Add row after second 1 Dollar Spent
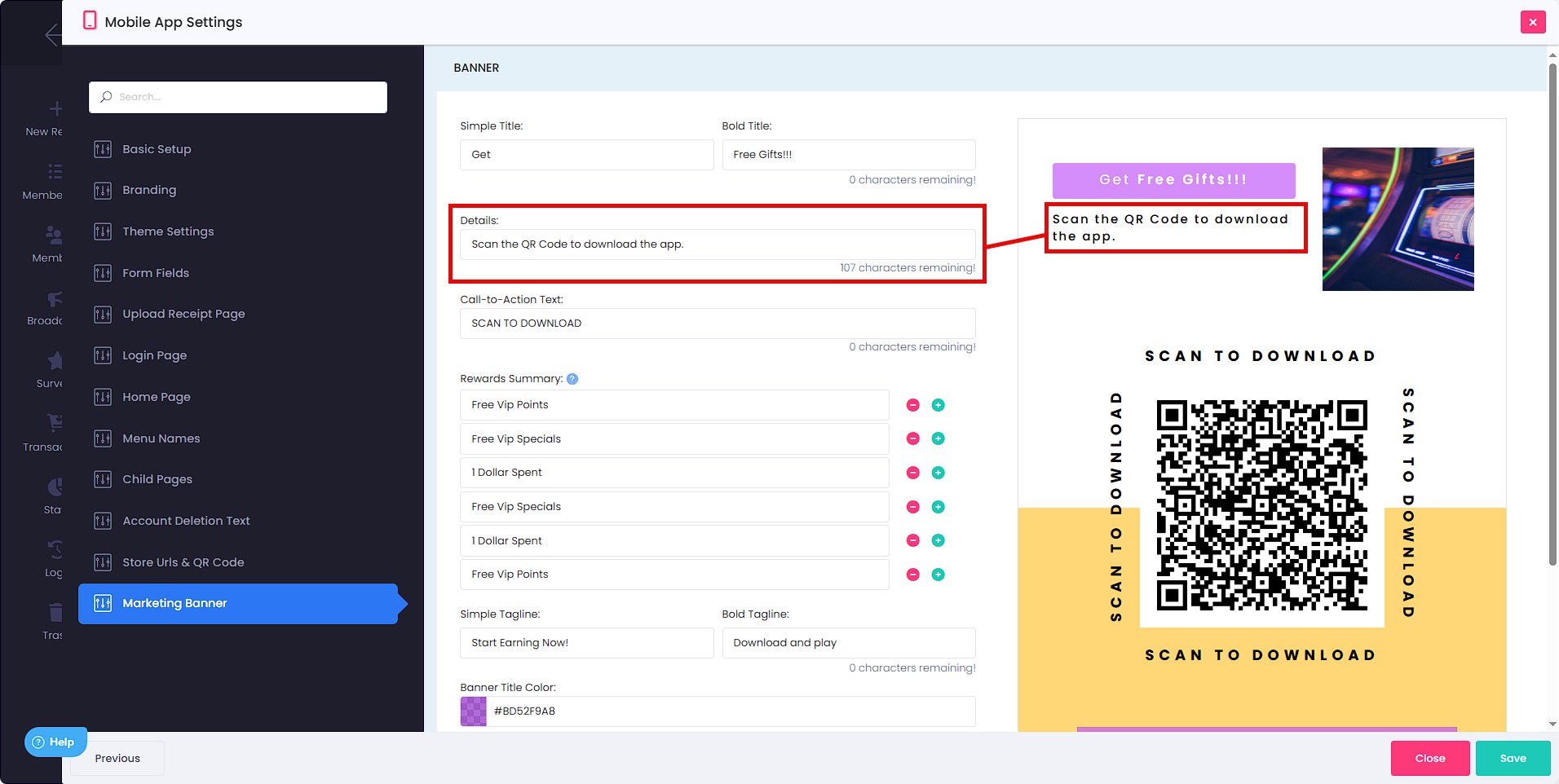 [x=938, y=540]
